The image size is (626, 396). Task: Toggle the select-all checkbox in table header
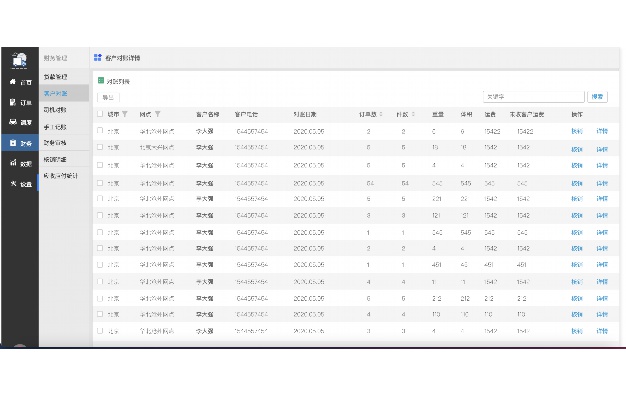point(100,114)
